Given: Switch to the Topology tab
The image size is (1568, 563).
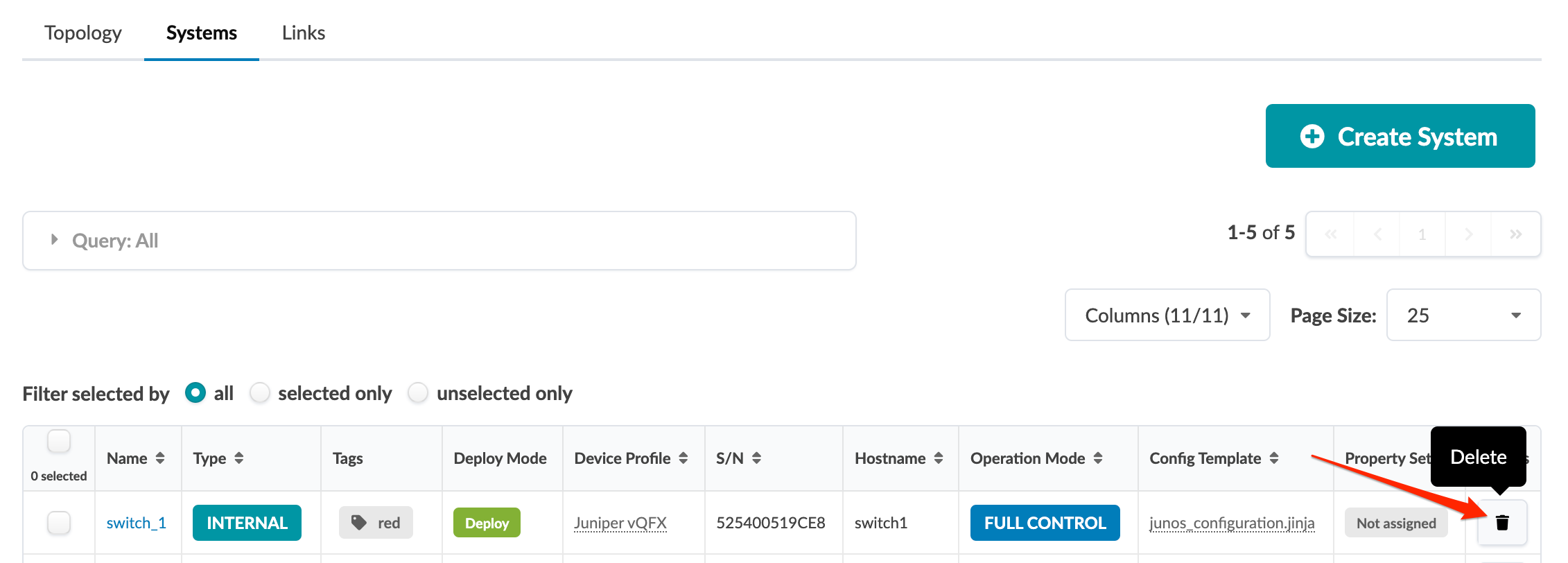Looking at the screenshot, I should tap(83, 33).
